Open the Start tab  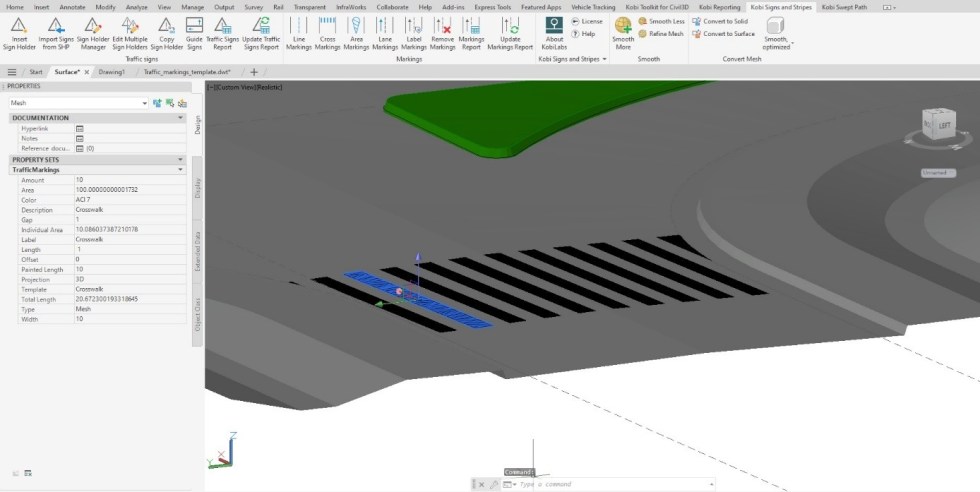click(x=36, y=72)
